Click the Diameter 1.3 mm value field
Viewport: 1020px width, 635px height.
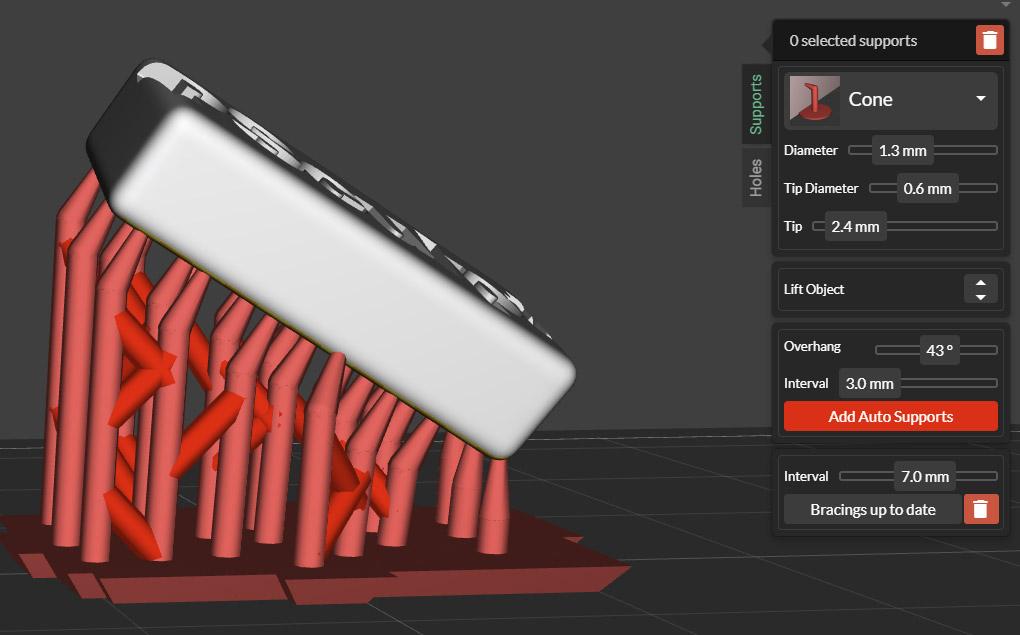[x=902, y=150]
